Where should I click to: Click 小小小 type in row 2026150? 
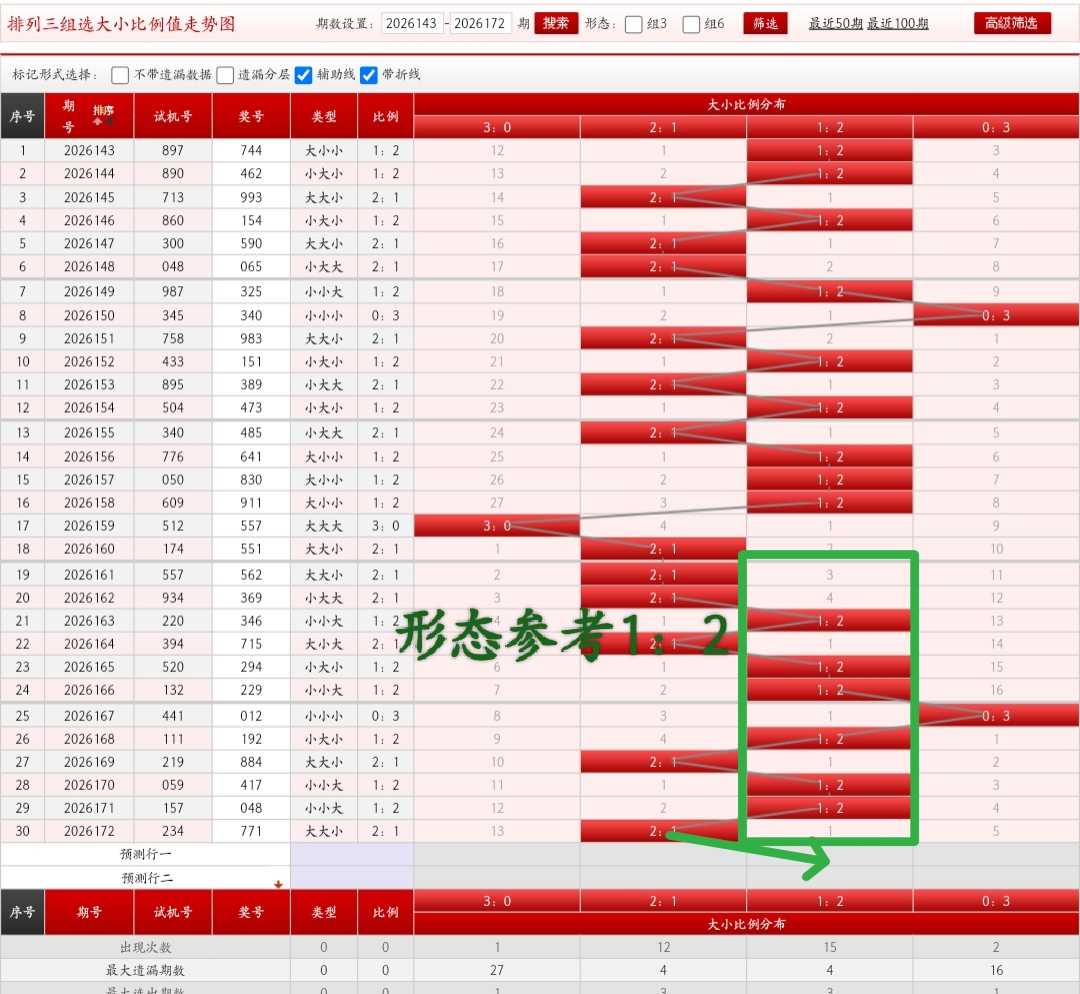coord(324,315)
